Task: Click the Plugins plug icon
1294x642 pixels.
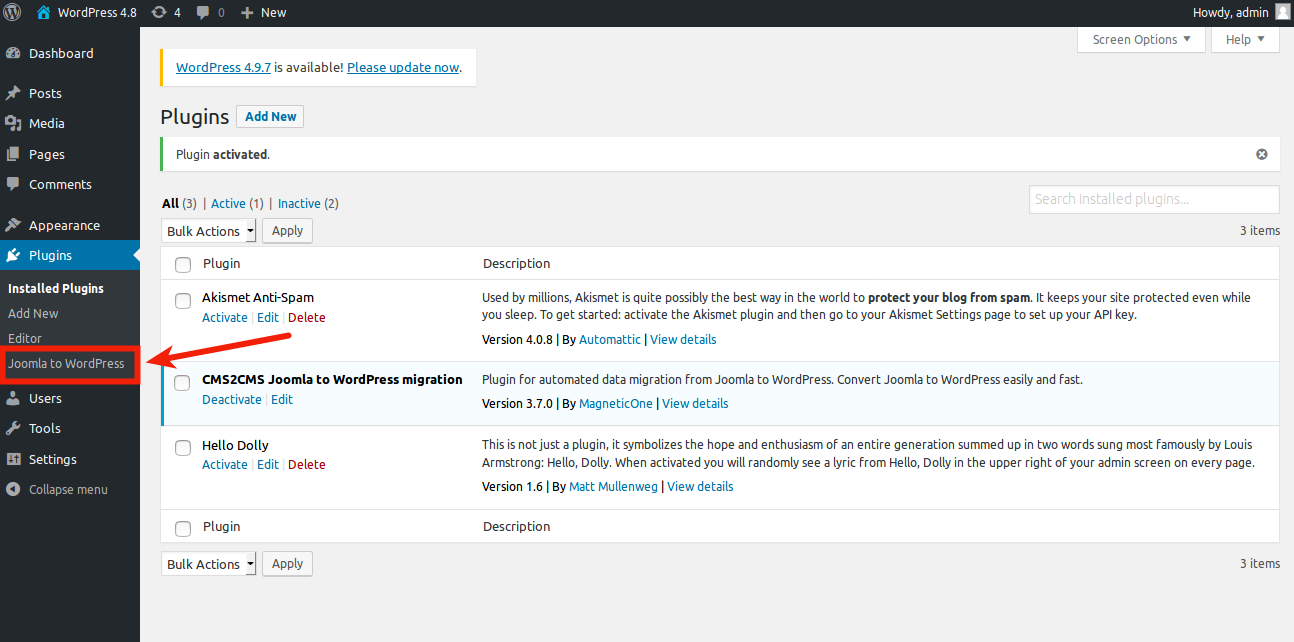Action: 13,255
